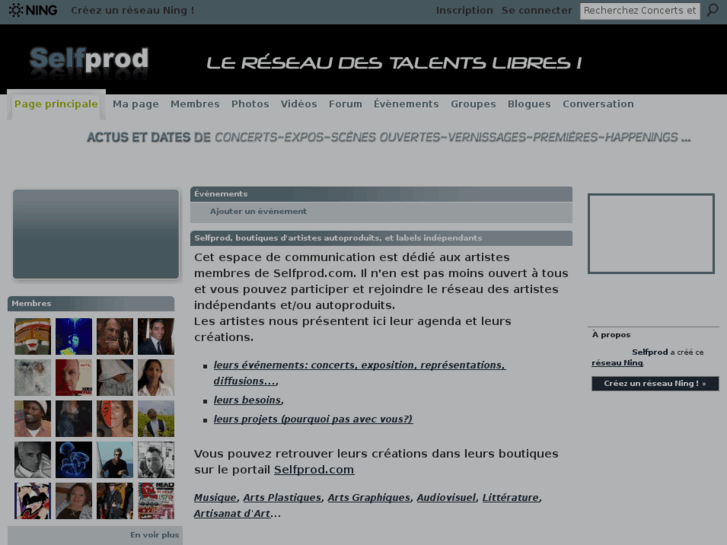727x545 pixels.
Task: Open member thumbnail with glowing blue mushrooms
Action: click(74, 460)
